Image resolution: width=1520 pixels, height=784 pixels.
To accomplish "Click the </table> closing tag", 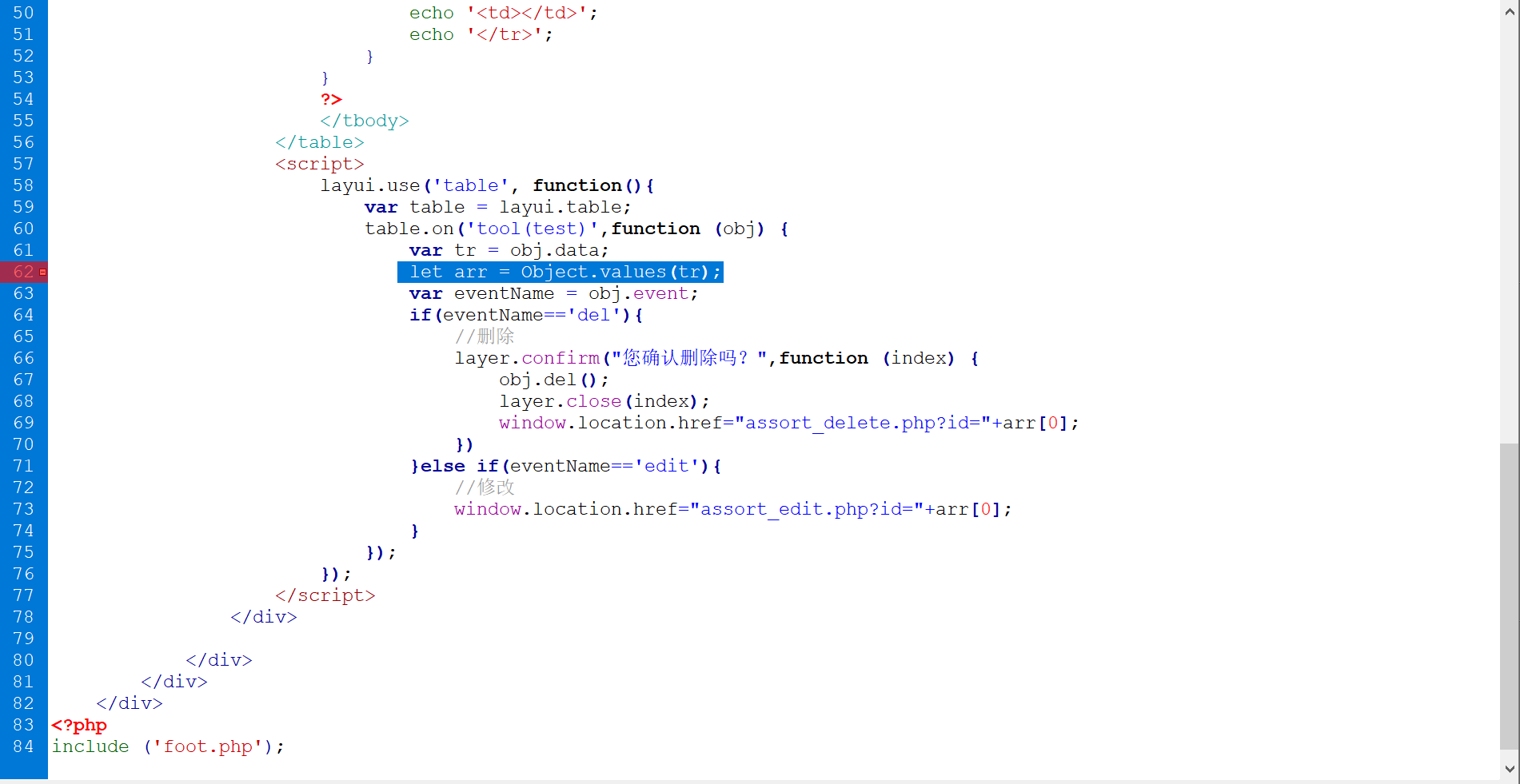I will pyautogui.click(x=320, y=142).
